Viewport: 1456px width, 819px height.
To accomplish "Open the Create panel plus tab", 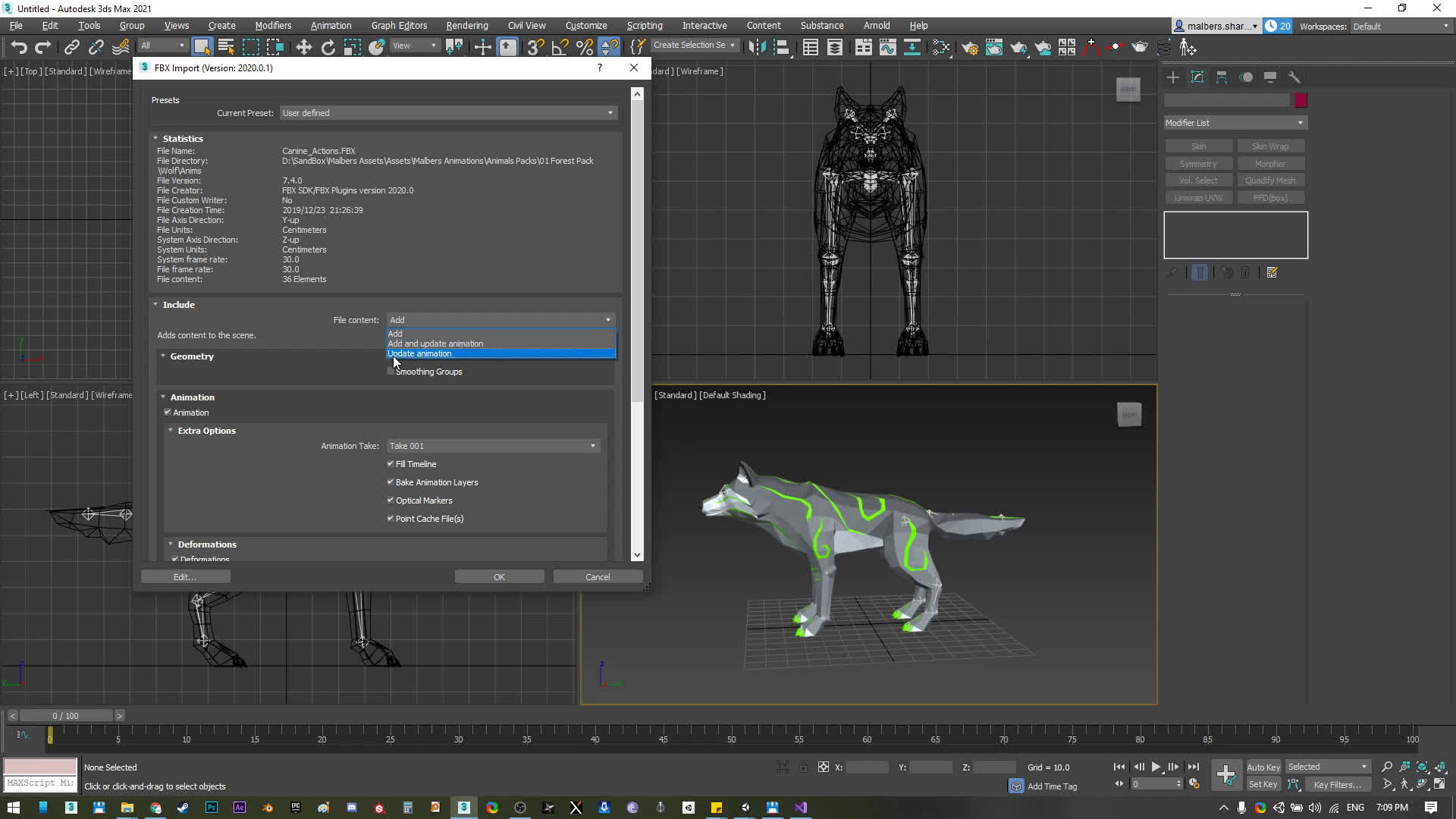I will [1172, 77].
